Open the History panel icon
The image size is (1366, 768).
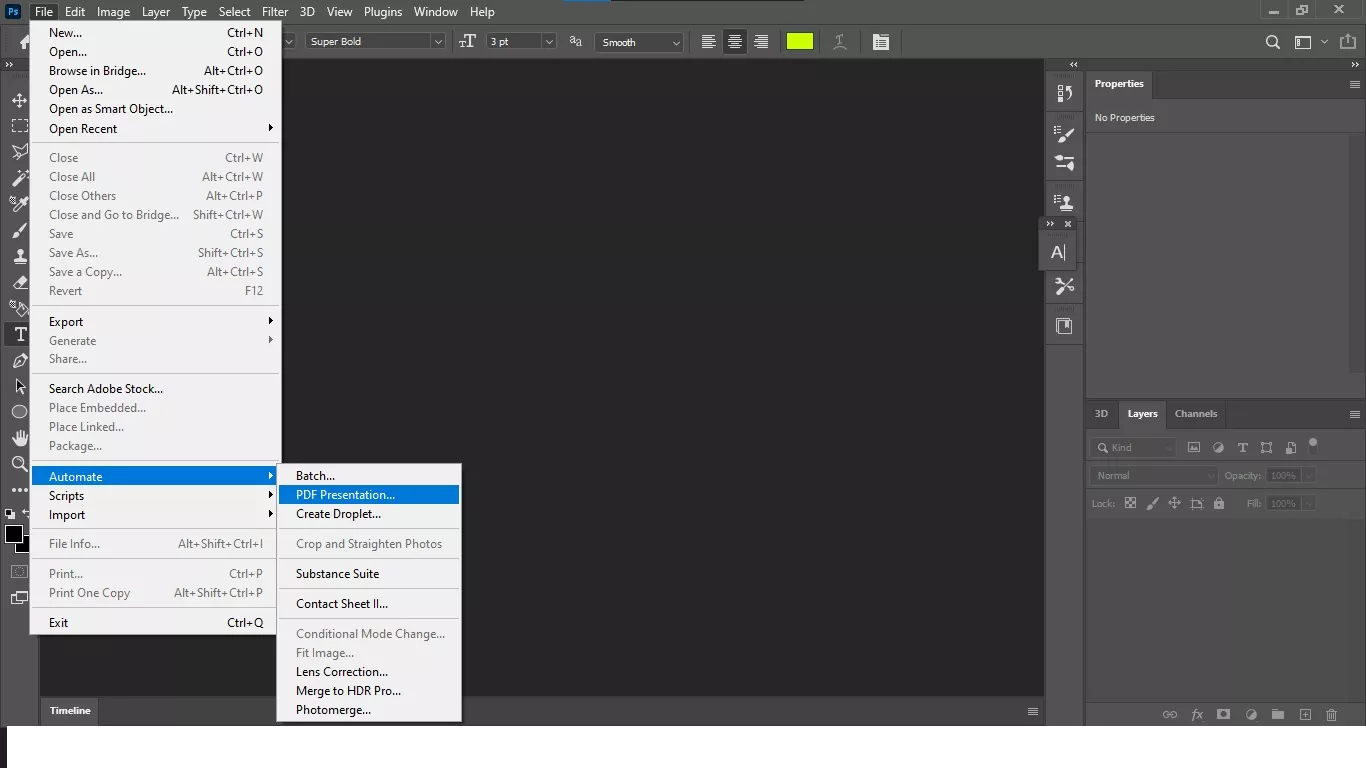tap(1064, 93)
